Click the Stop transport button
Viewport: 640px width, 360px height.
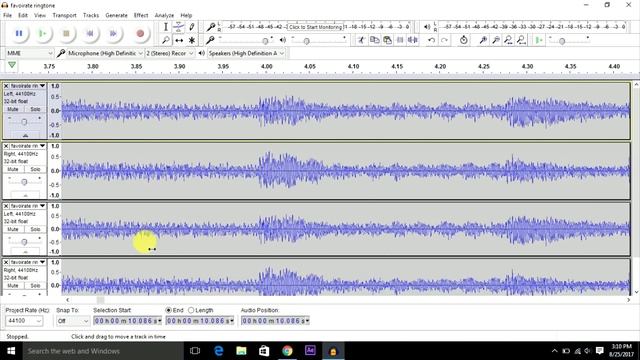(66, 33)
